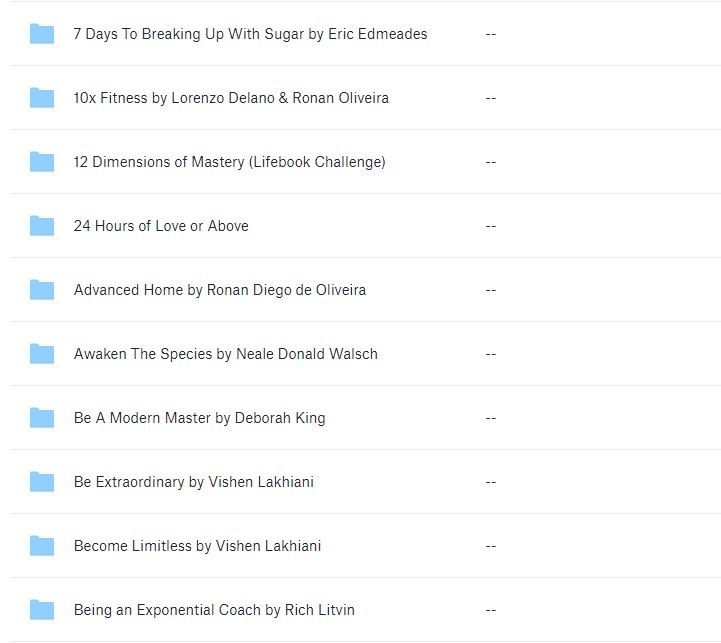Screen dimensions: 721x643
Task: Open Be A Modern Master by Deborah King name
Action: pos(199,418)
